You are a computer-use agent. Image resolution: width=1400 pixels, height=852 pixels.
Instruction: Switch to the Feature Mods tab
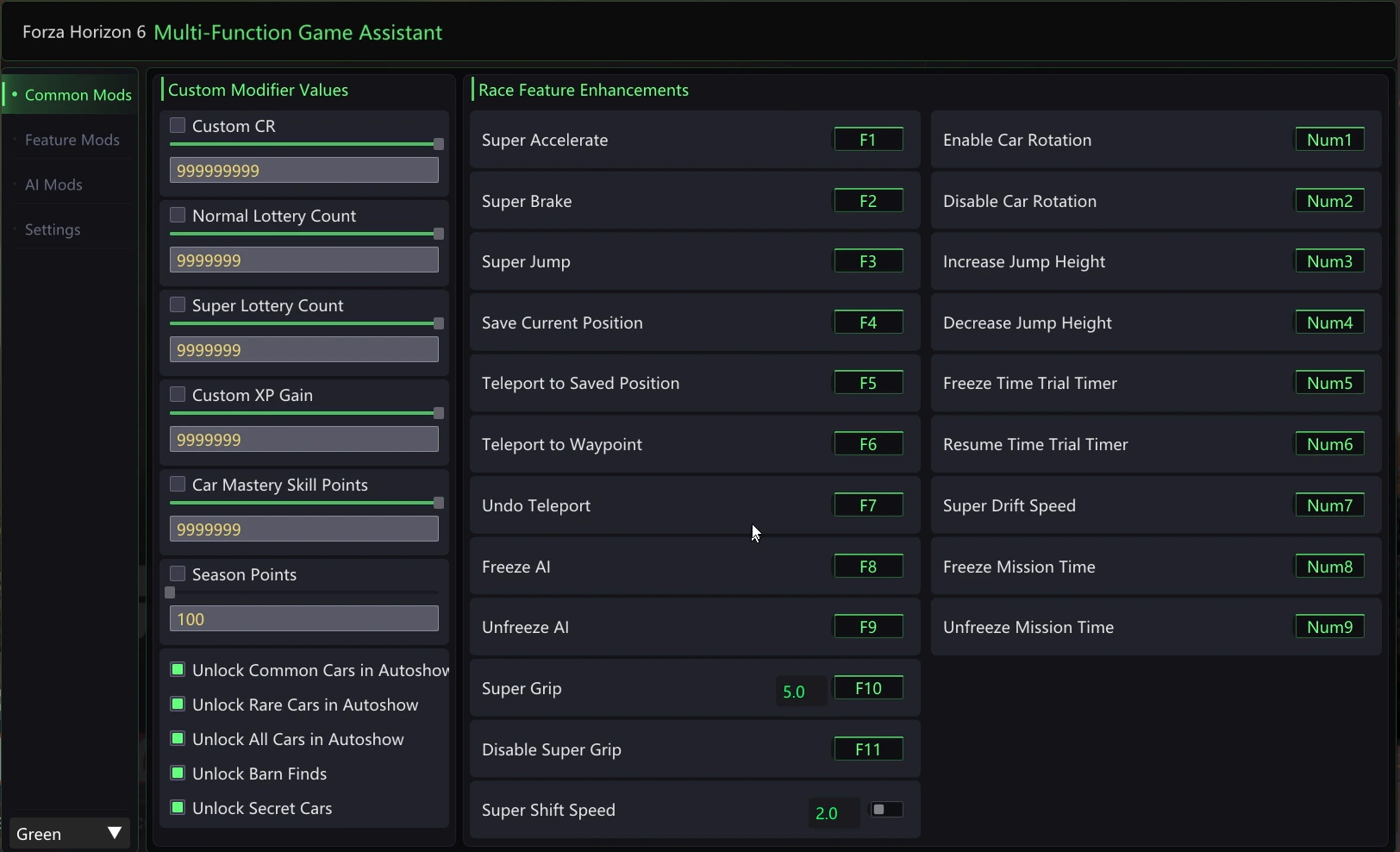point(71,140)
